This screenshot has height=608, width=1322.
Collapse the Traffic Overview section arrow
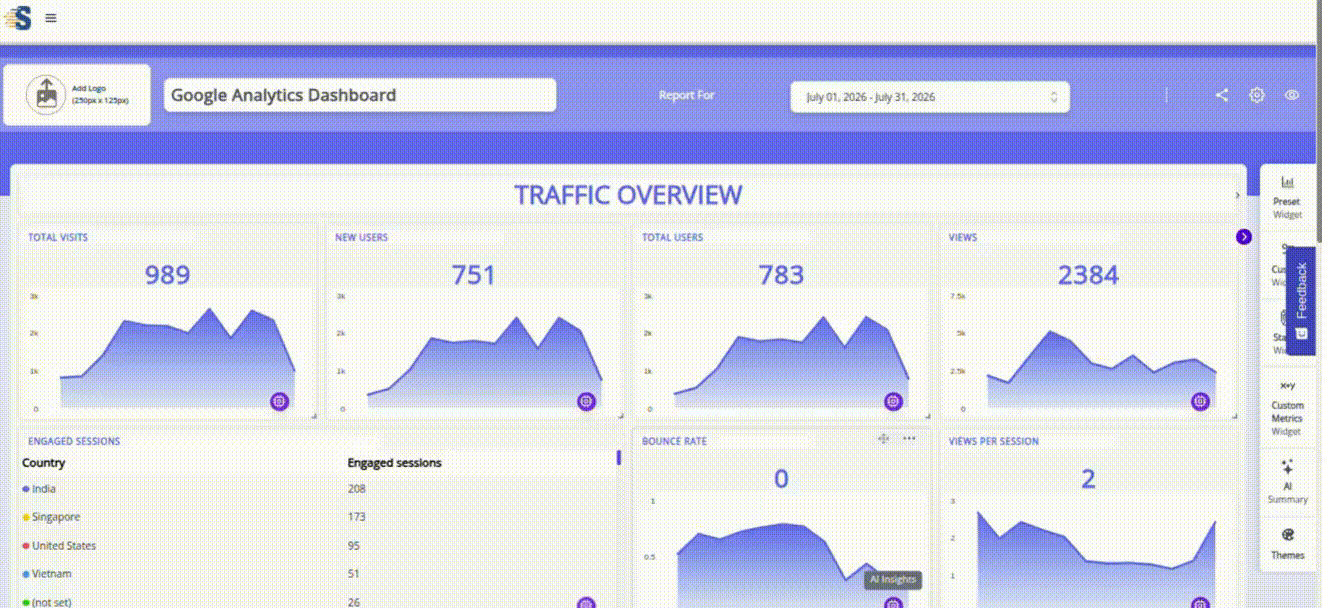1237,195
